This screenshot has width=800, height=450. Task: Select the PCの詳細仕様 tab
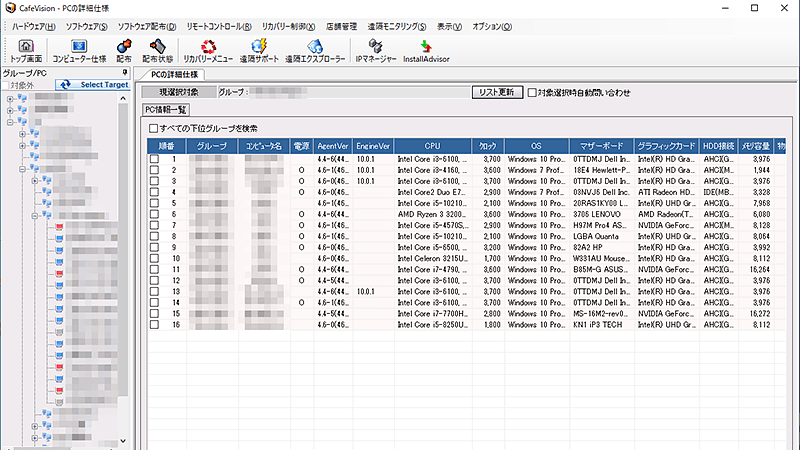[x=174, y=74]
